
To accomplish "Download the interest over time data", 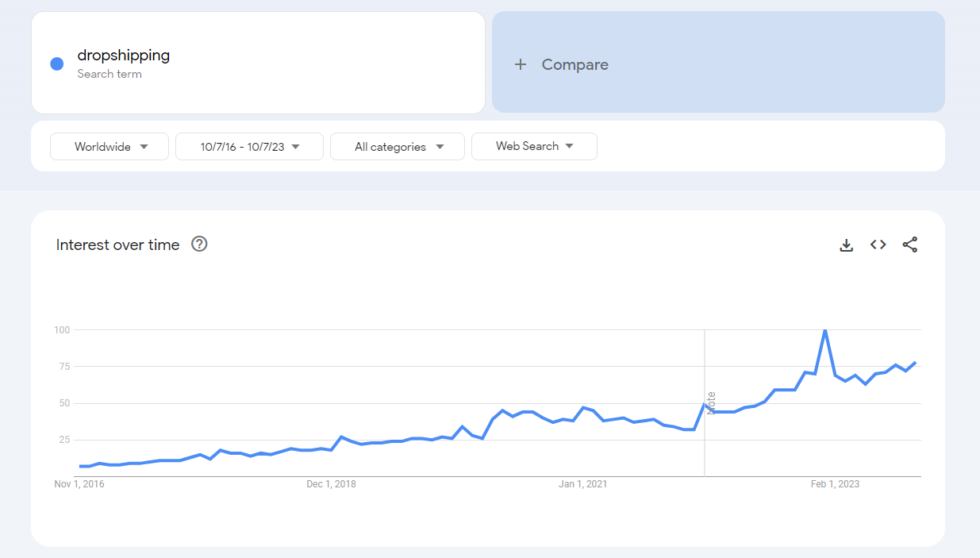I will [846, 245].
